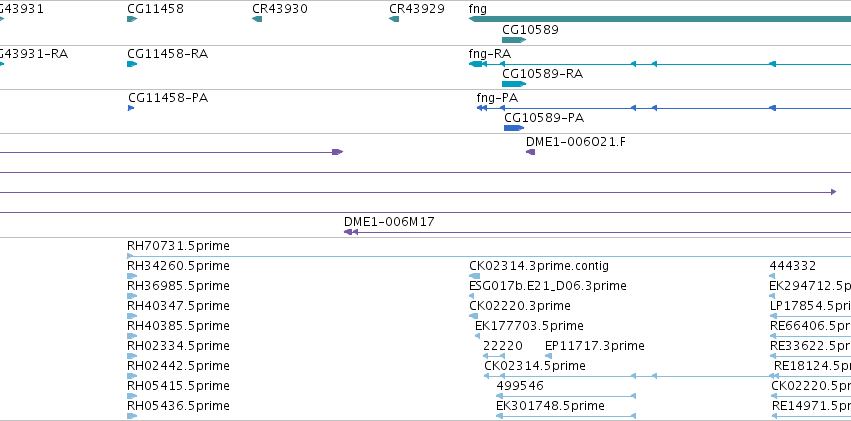Viewport: 851px width, 421px height.
Task: Click the label beginning CK02220.5
Action: tap(811, 386)
